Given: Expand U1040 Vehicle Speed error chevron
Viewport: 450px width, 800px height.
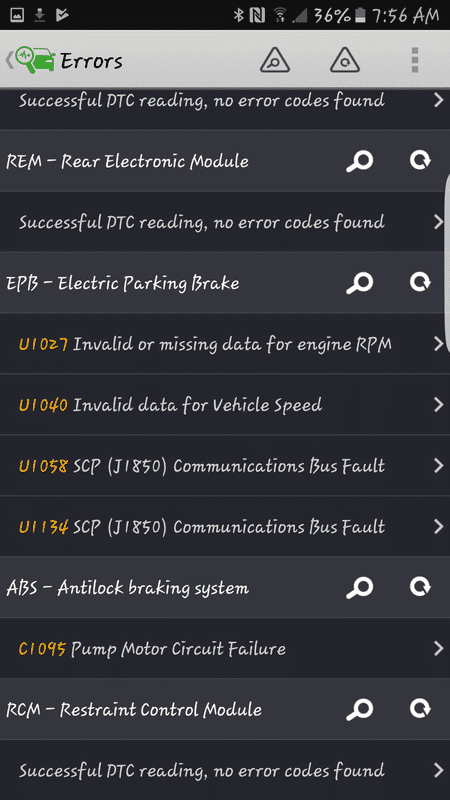Looking at the screenshot, I should click(438, 405).
